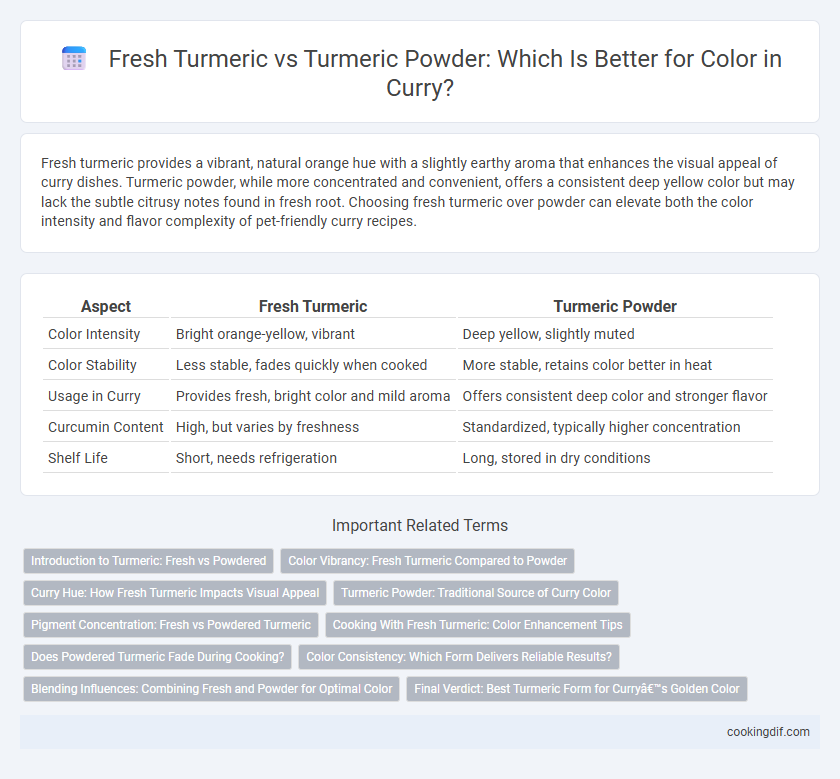Open 'Color Vibrancy: Fresh Turmeric Compared to Powder'

point(428,561)
